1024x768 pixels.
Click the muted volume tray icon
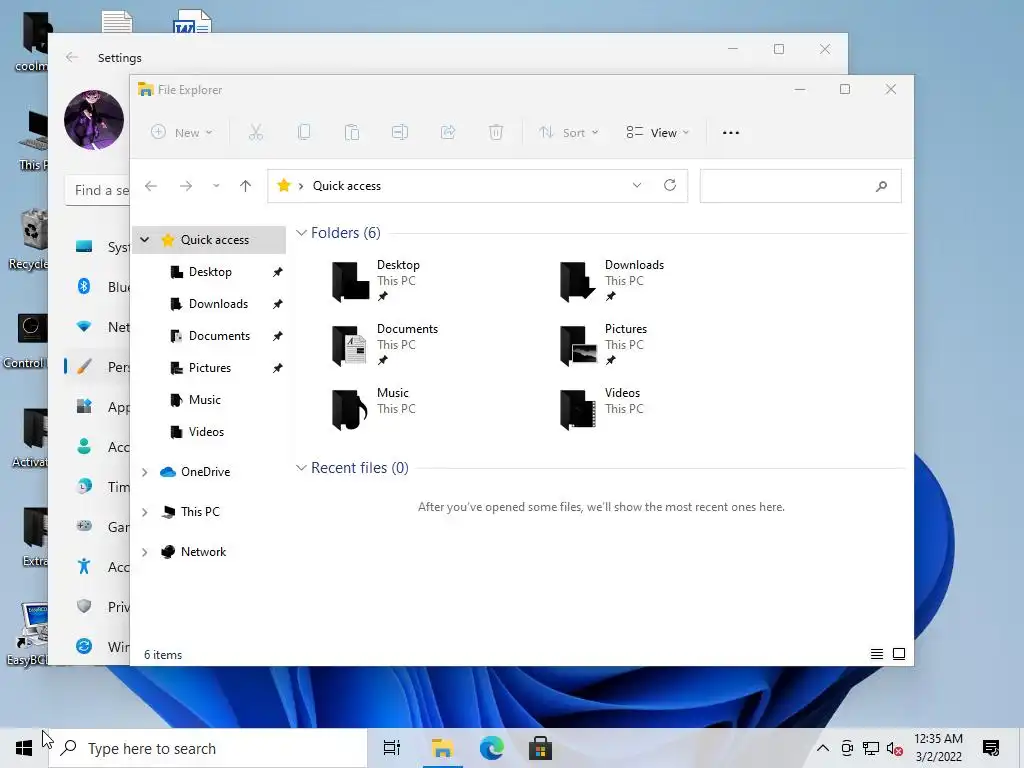pyautogui.click(x=895, y=748)
